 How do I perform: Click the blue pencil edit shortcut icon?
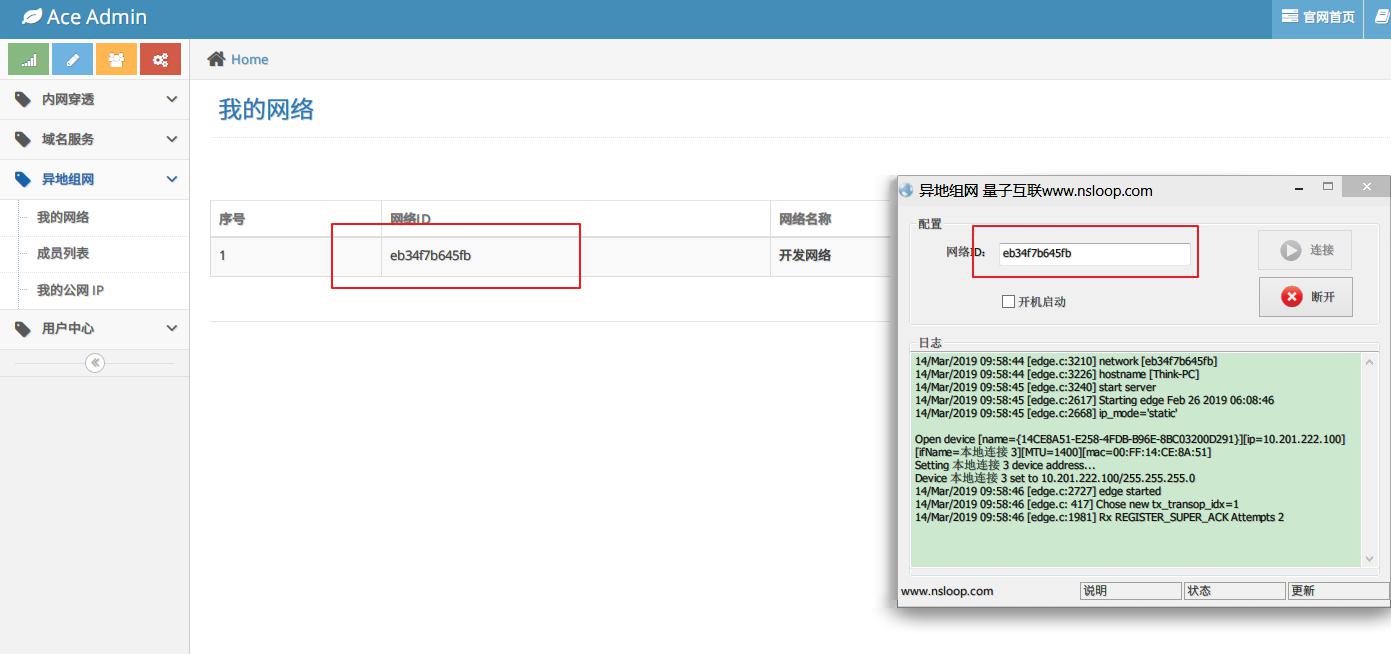[x=72, y=60]
